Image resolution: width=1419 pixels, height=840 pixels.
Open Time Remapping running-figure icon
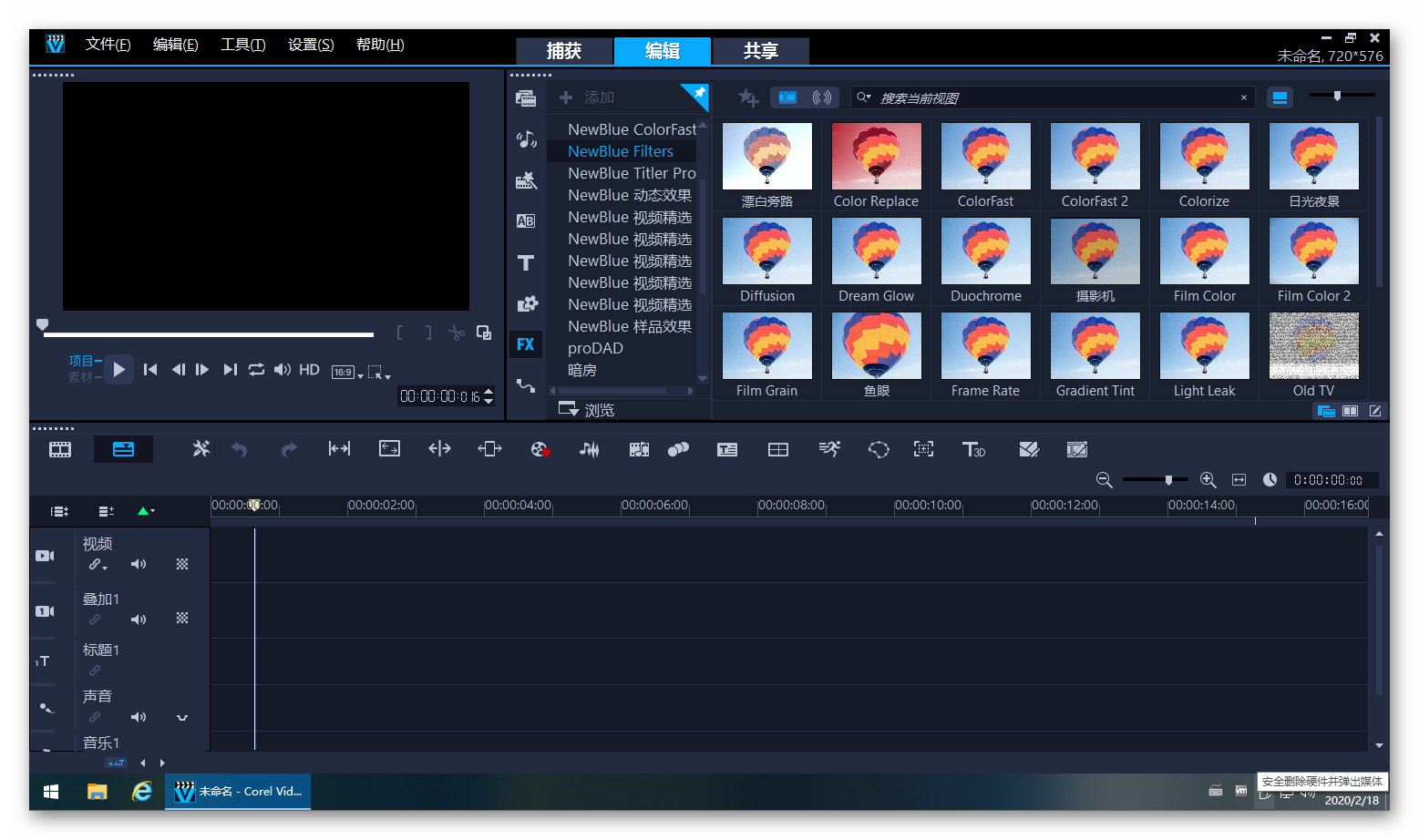[x=829, y=449]
